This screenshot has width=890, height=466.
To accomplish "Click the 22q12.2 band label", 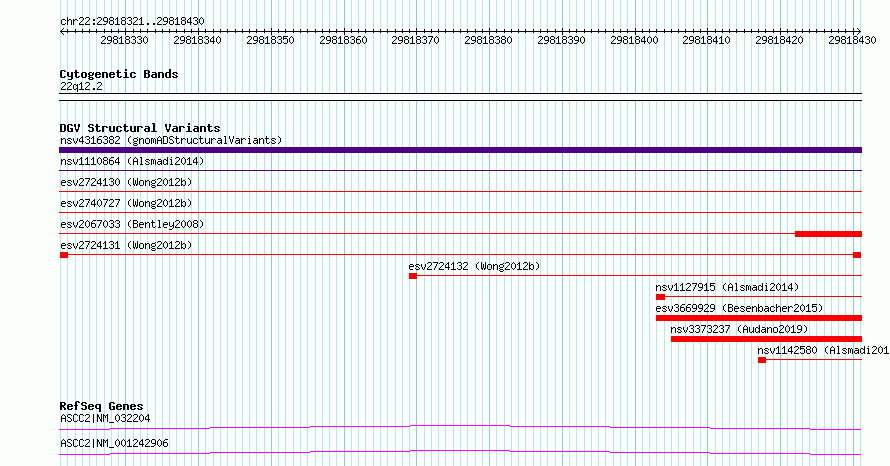I will coord(81,86).
